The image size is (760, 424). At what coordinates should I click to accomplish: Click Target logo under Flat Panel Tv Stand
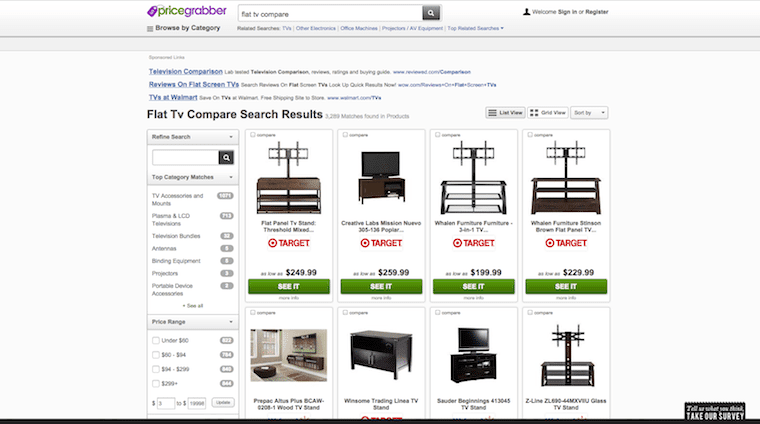point(289,243)
